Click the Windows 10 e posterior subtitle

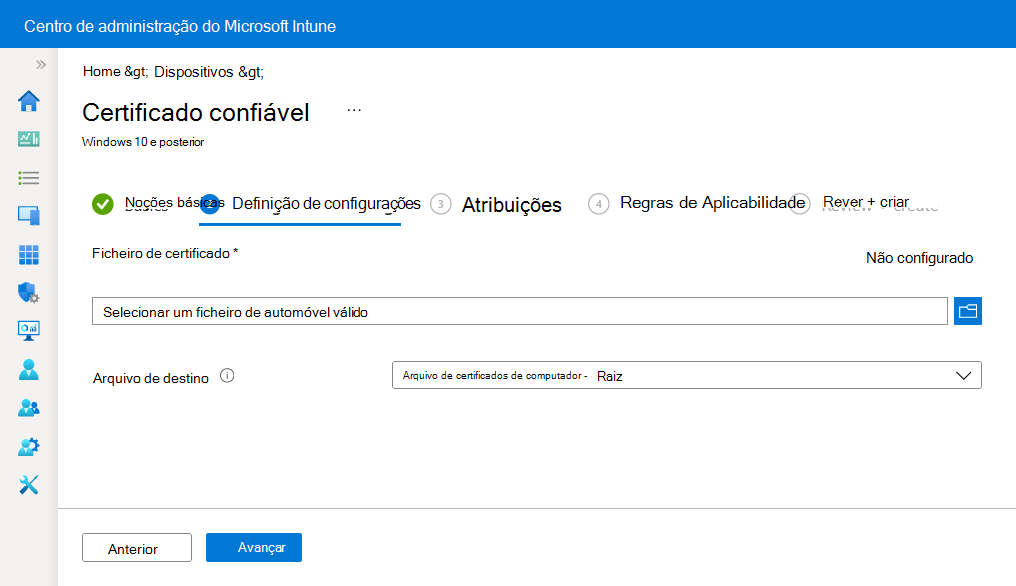point(143,142)
